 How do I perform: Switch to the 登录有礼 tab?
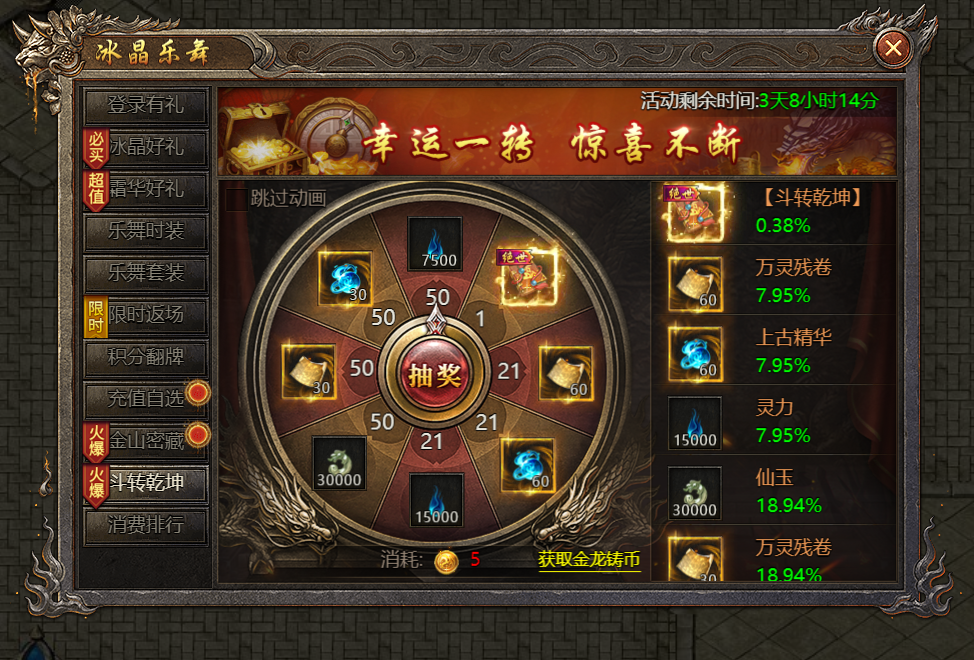click(145, 105)
